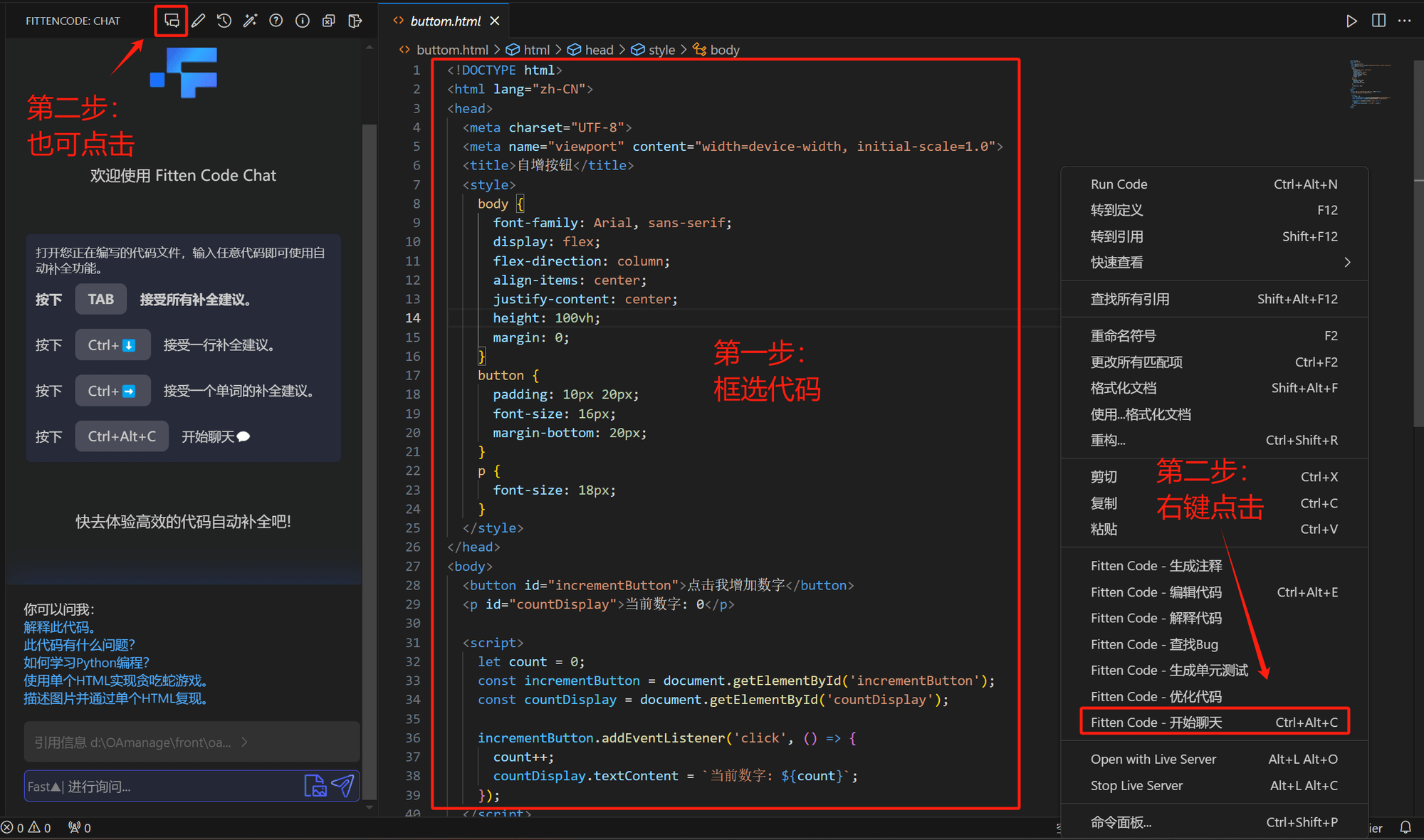Click the logout icon in chat header

(355, 21)
